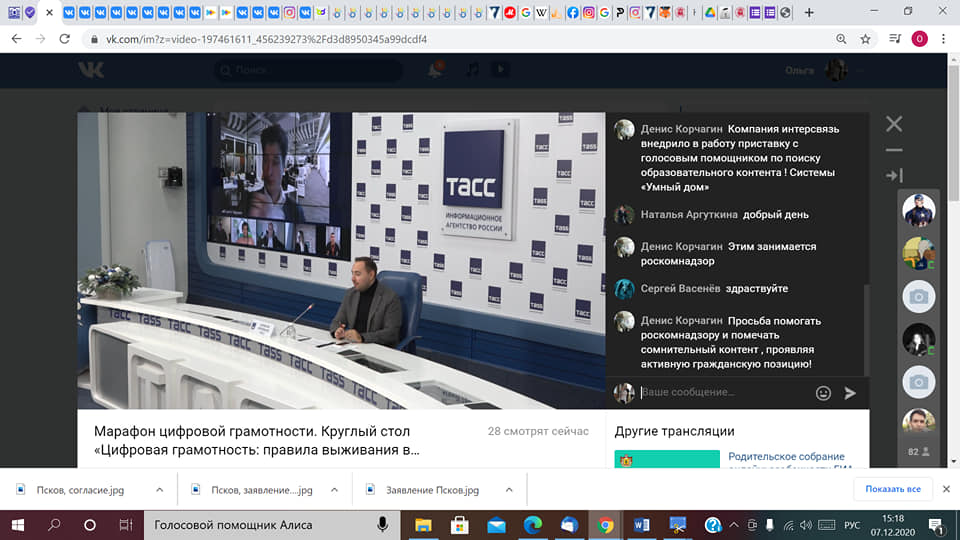Viewport: 960px width, 540px height.
Task: Open the emoji picker in chat
Action: [823, 393]
